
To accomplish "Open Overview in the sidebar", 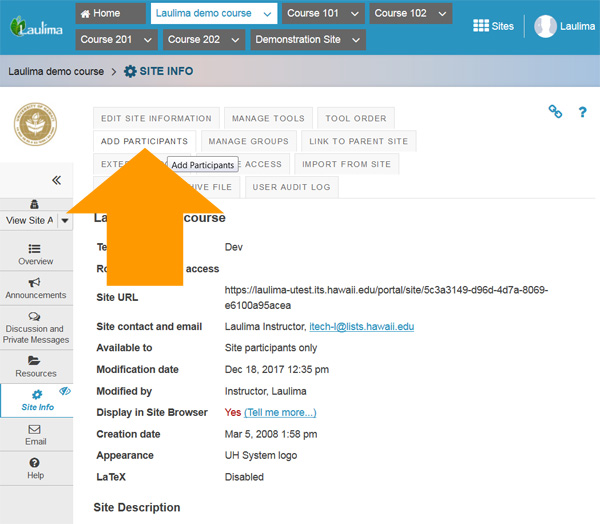I will [x=36, y=254].
